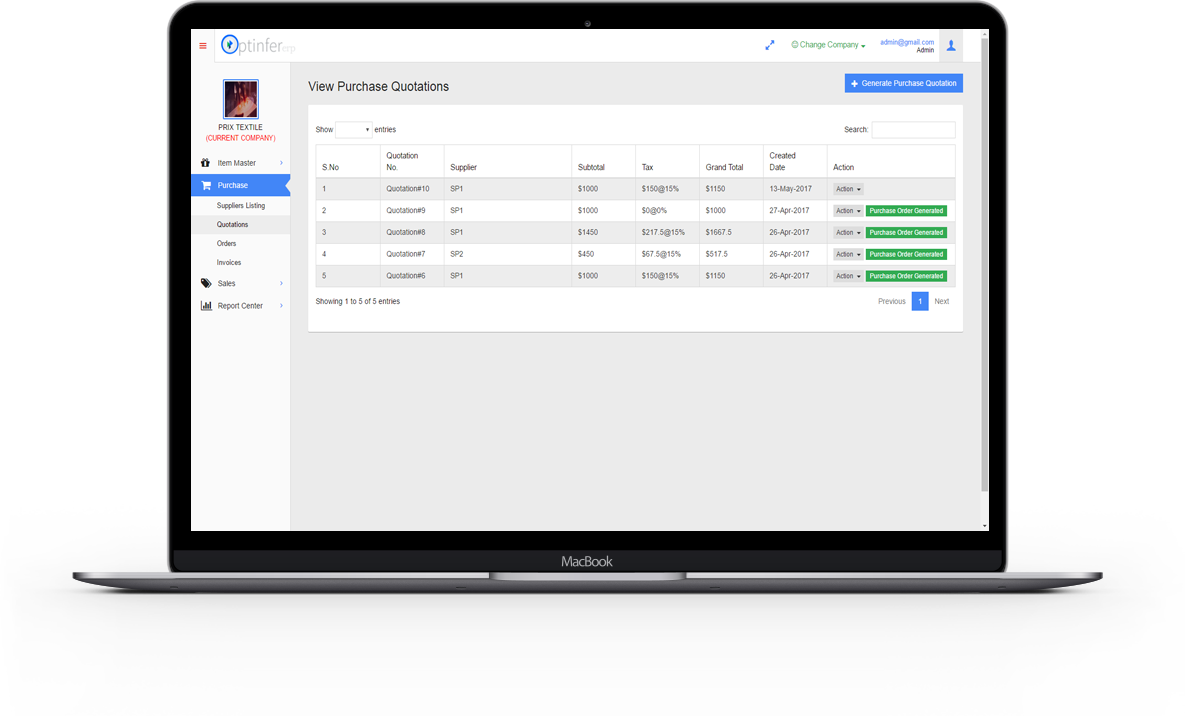Open Orders submenu item

[240, 243]
